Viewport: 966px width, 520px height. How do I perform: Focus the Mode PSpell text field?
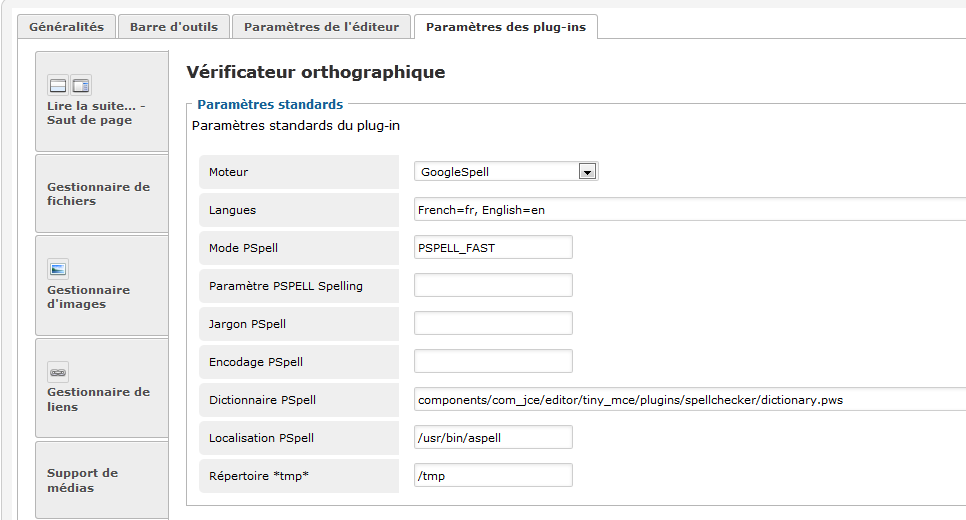click(493, 248)
